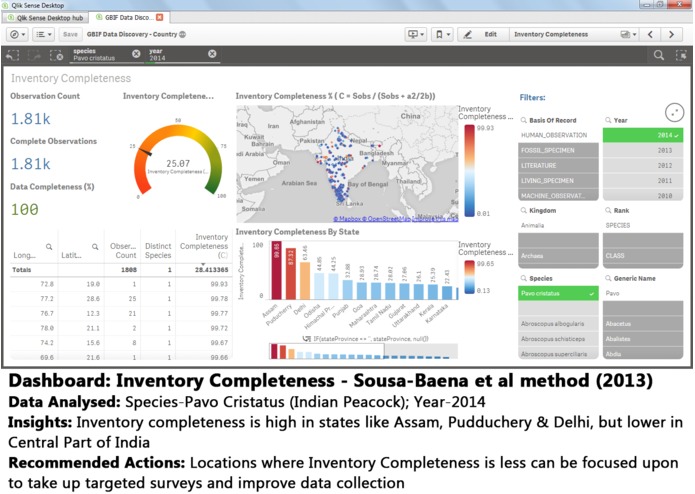
Task: Click the Delhi bar in state chart
Action: tap(305, 280)
